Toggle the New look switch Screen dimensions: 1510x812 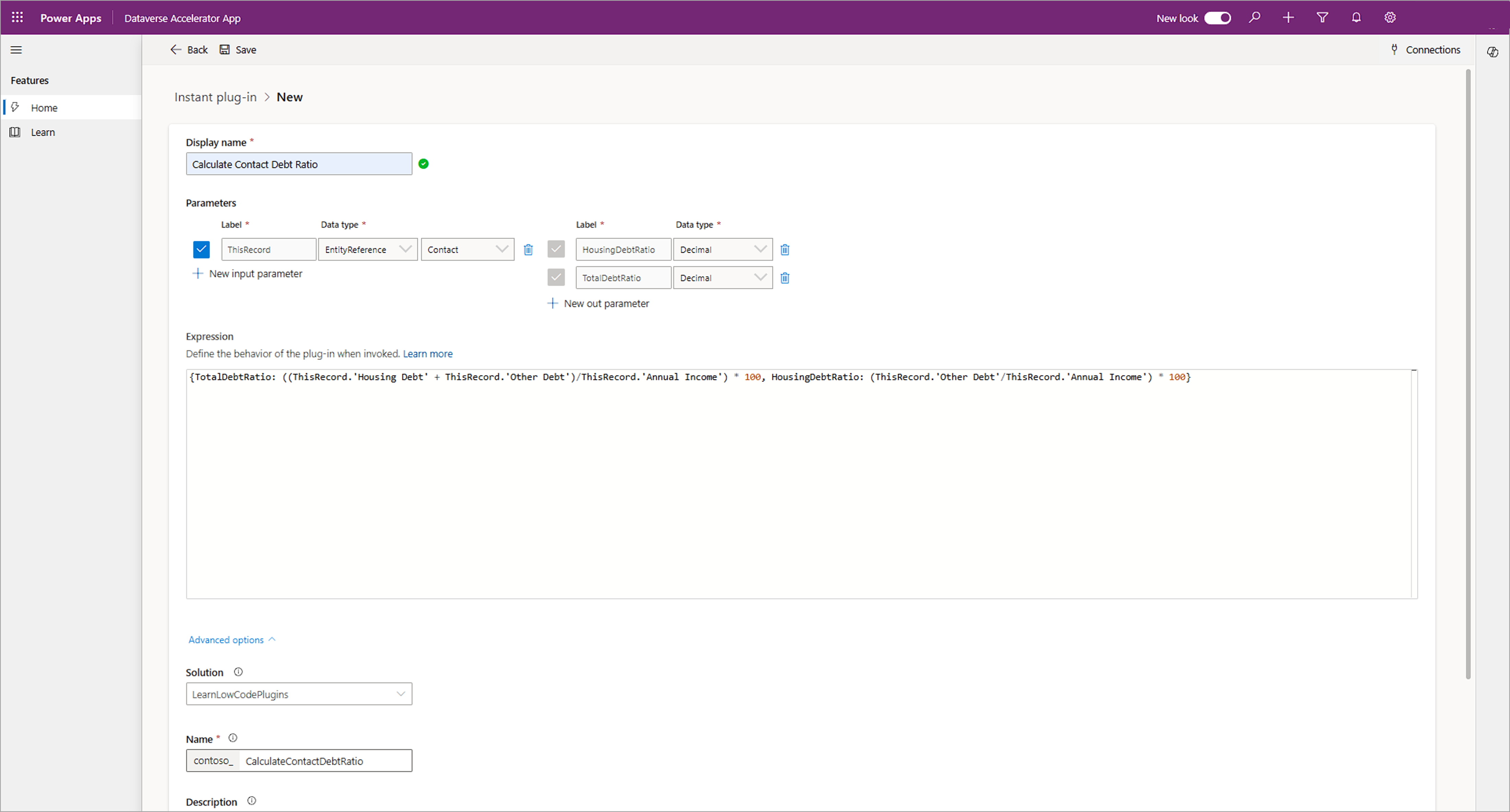pyautogui.click(x=1218, y=18)
